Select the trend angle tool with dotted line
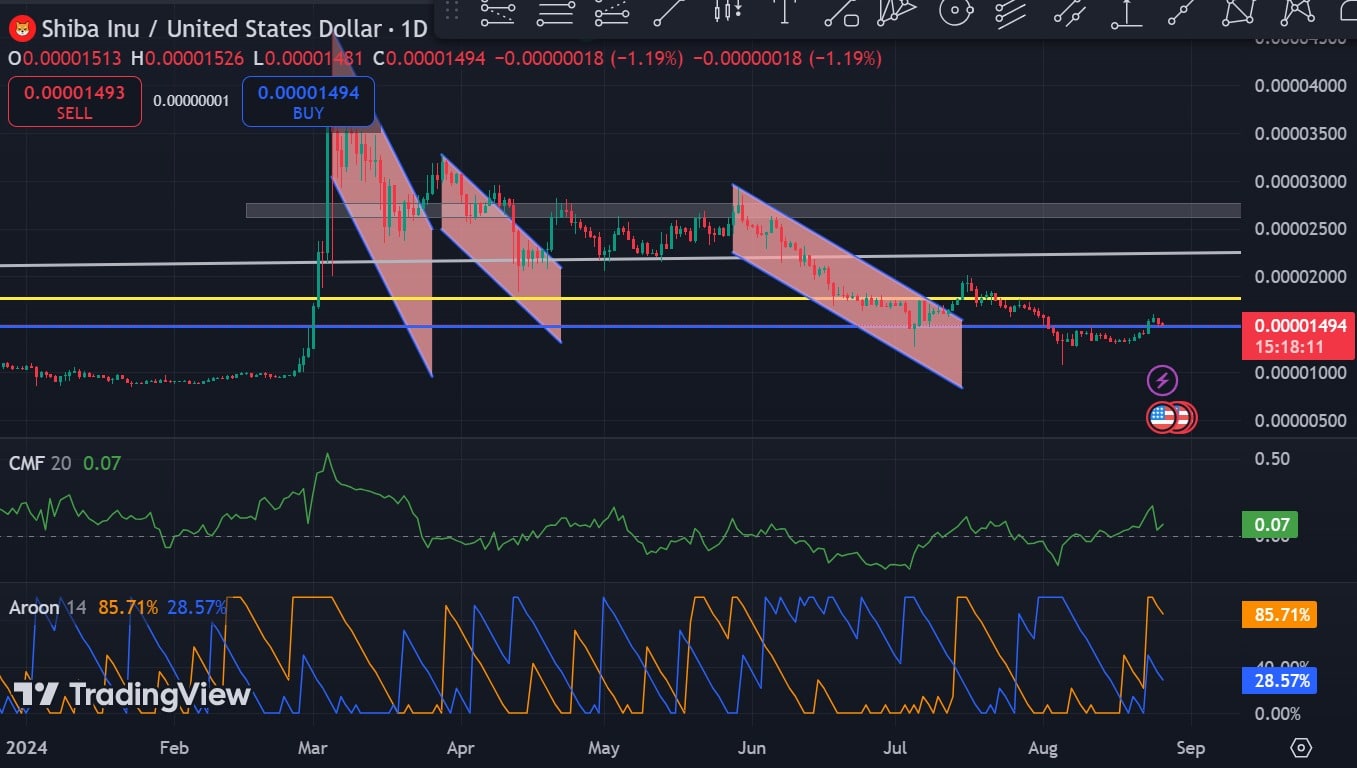The image size is (1357, 768). 611,13
